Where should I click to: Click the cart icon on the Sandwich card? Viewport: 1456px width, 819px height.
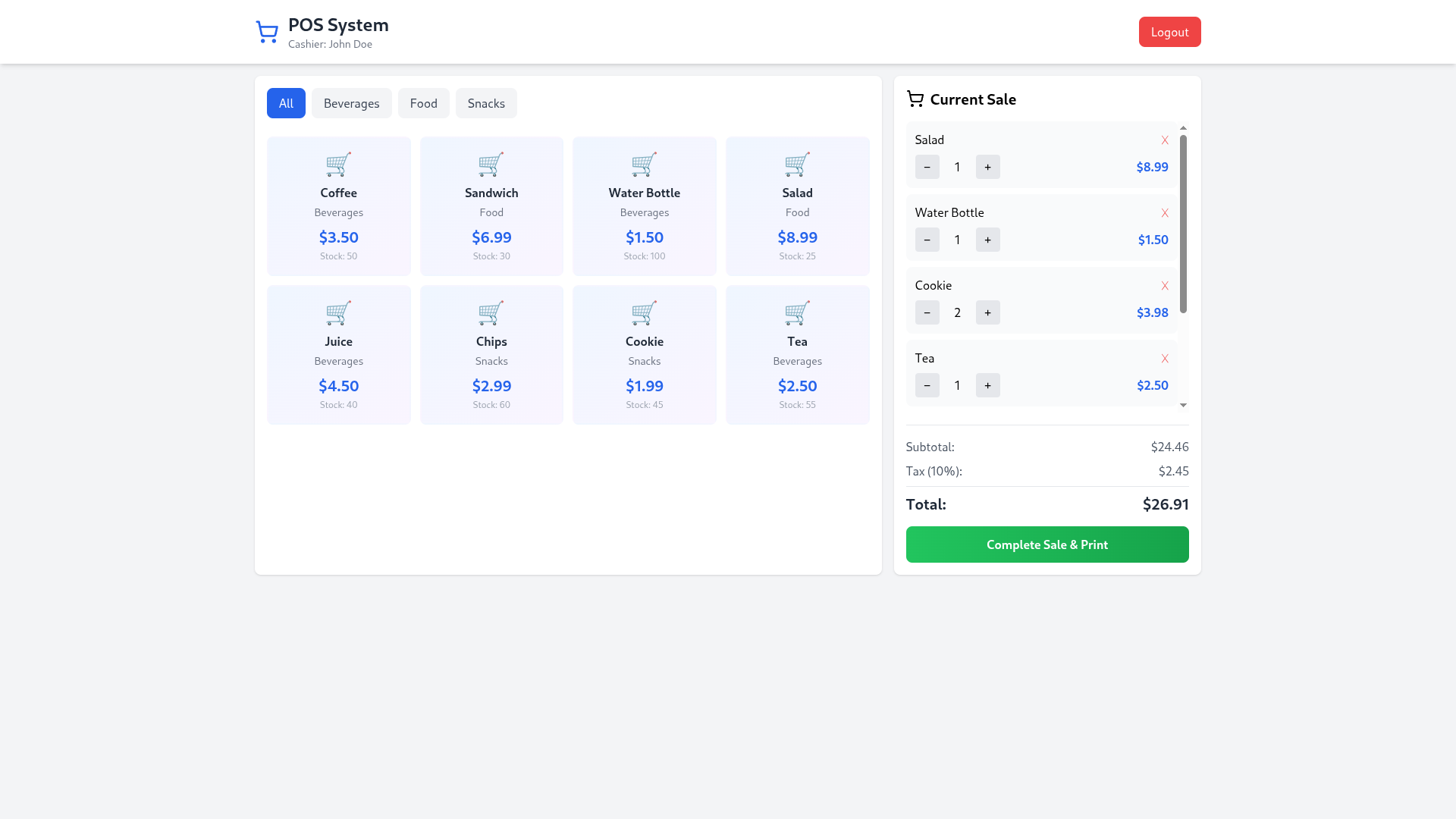[x=491, y=165]
